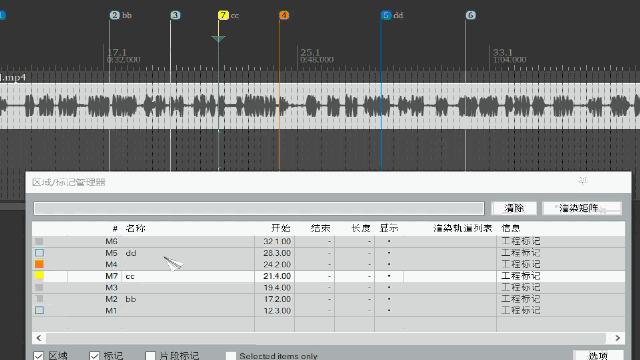Select timeline marker 3
This screenshot has width=640, height=360.
pyautogui.click(x=175, y=15)
